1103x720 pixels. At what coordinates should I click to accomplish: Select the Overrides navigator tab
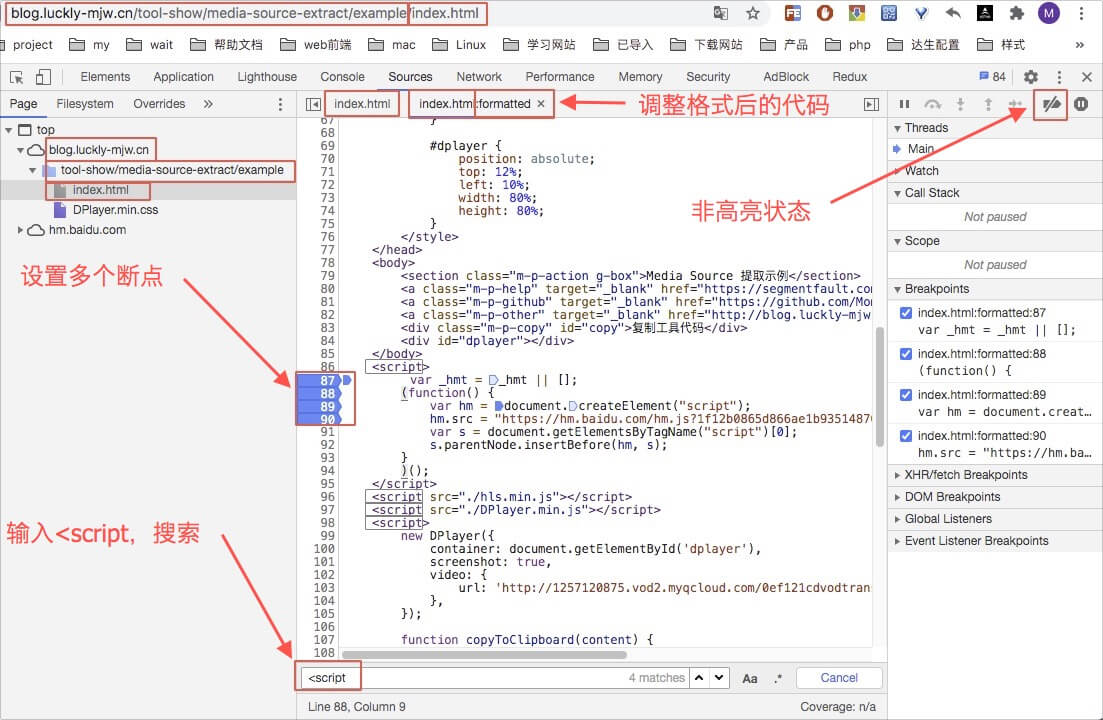159,104
